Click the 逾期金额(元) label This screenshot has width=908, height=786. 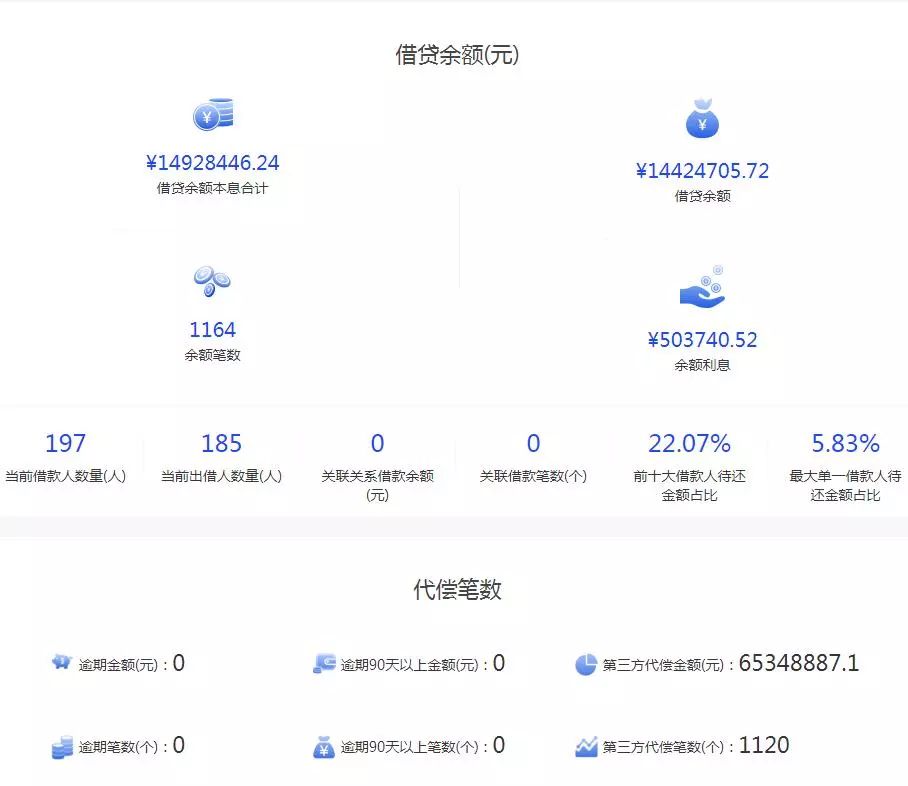click(118, 665)
